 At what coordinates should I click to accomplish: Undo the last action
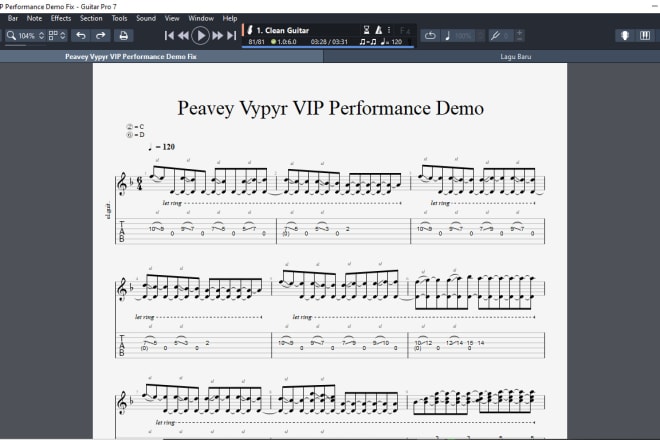(x=81, y=36)
